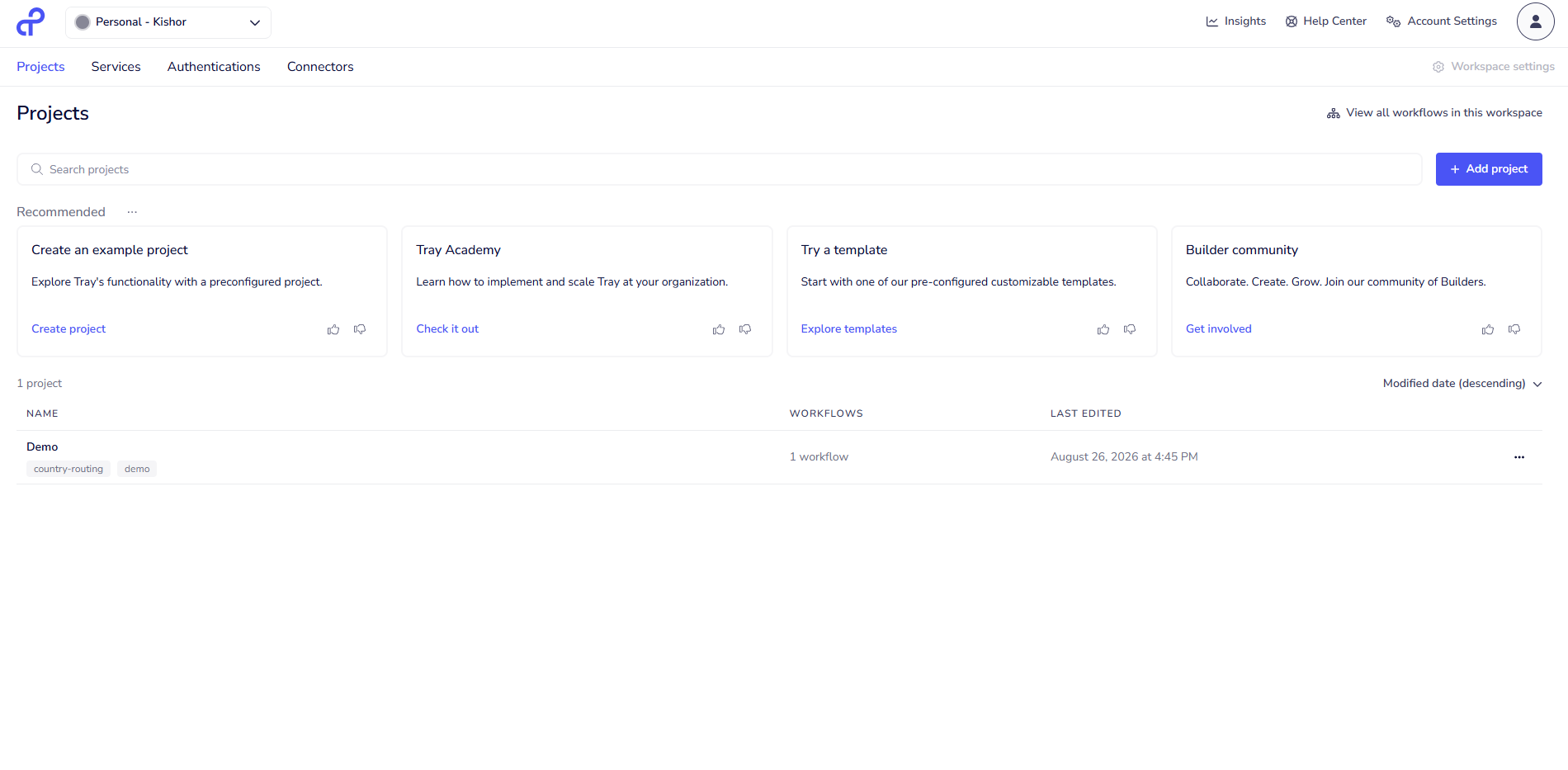The height and width of the screenshot is (770, 1568).
Task: Click the 1 workflow cell
Action: tap(819, 457)
